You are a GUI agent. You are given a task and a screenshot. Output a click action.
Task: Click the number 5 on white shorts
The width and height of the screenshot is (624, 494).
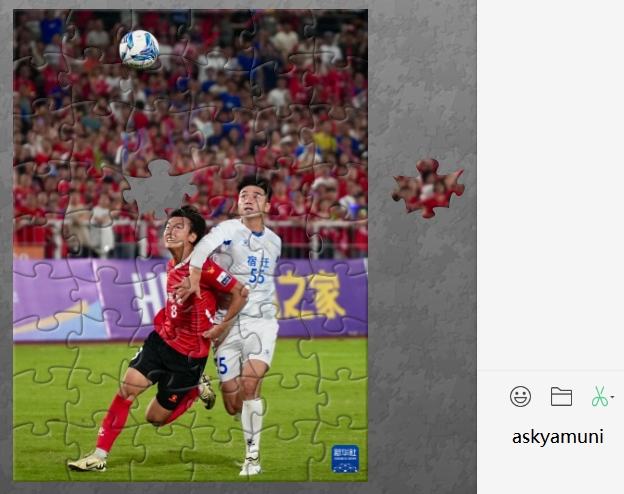pos(222,365)
